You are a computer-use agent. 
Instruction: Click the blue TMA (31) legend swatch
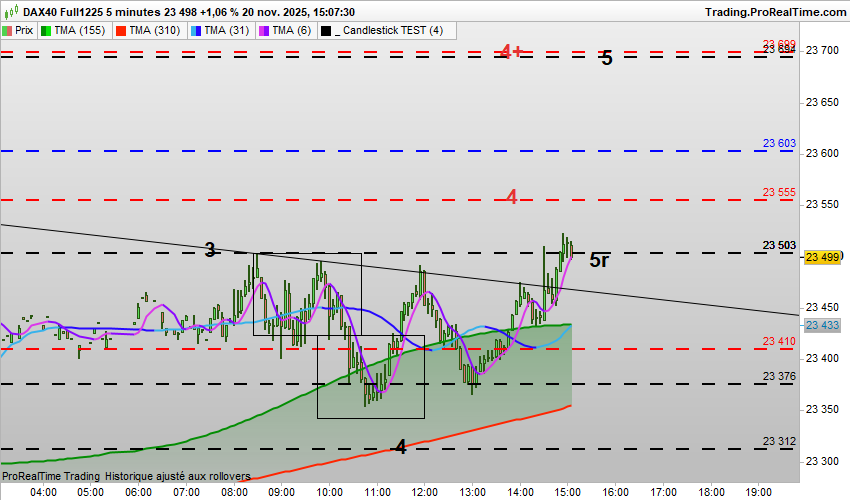coord(196,31)
